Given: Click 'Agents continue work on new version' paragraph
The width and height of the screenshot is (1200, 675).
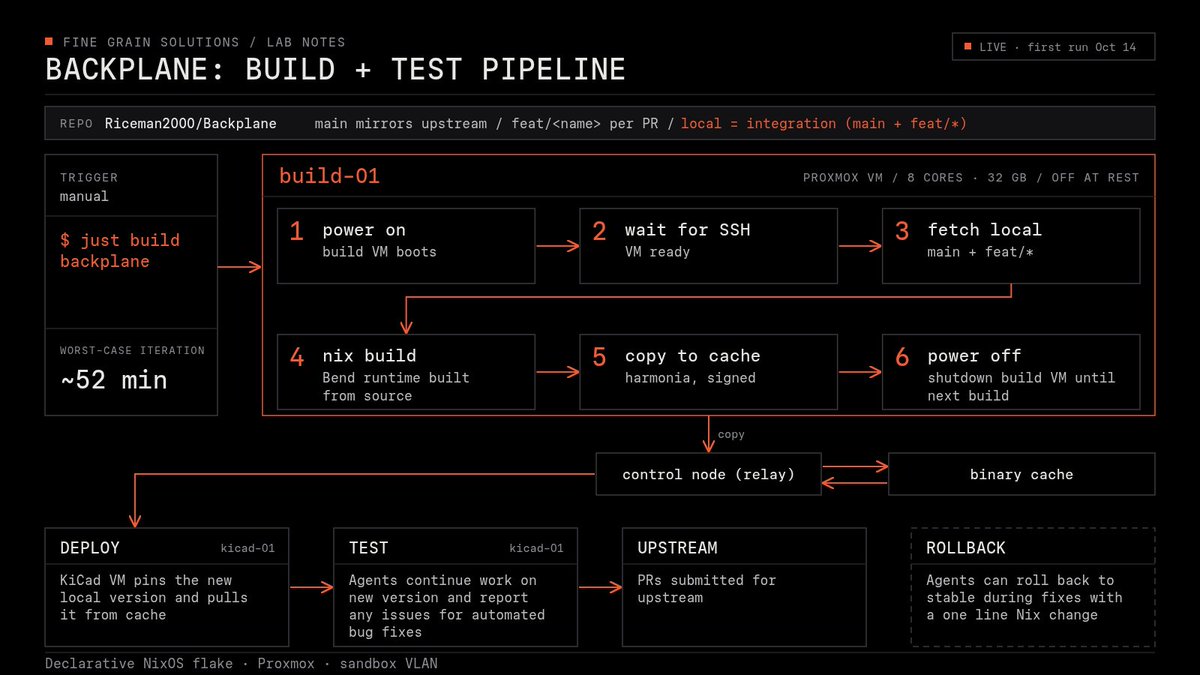Looking at the screenshot, I should 446,606.
